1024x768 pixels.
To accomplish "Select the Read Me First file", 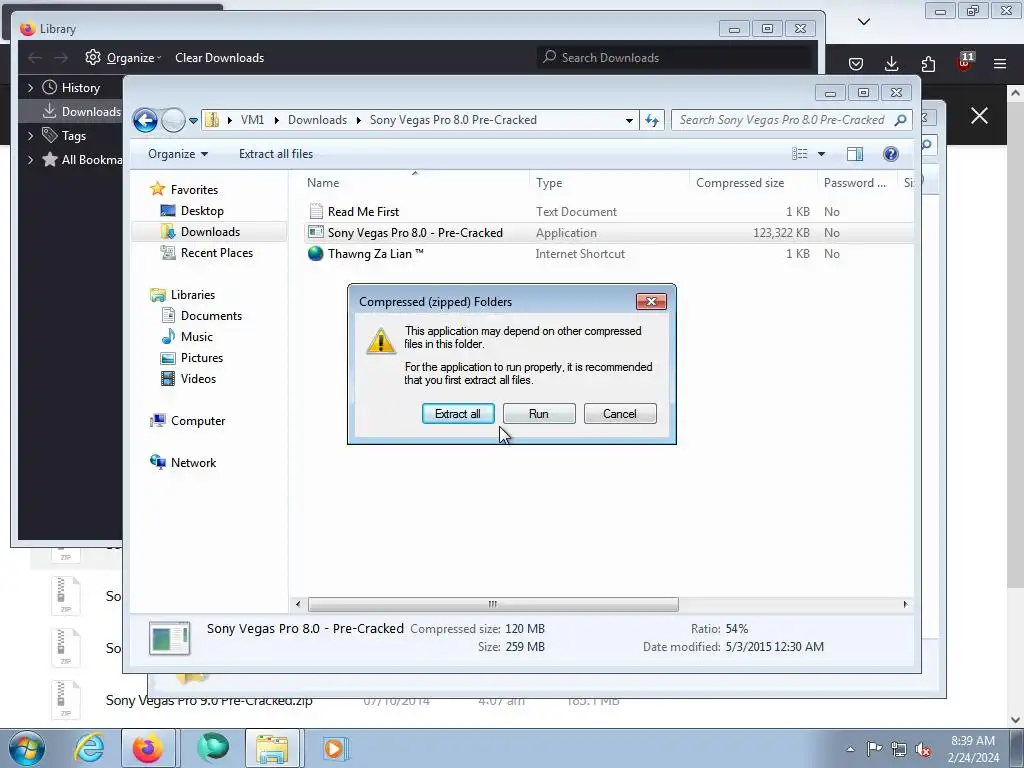I will click(x=363, y=212).
